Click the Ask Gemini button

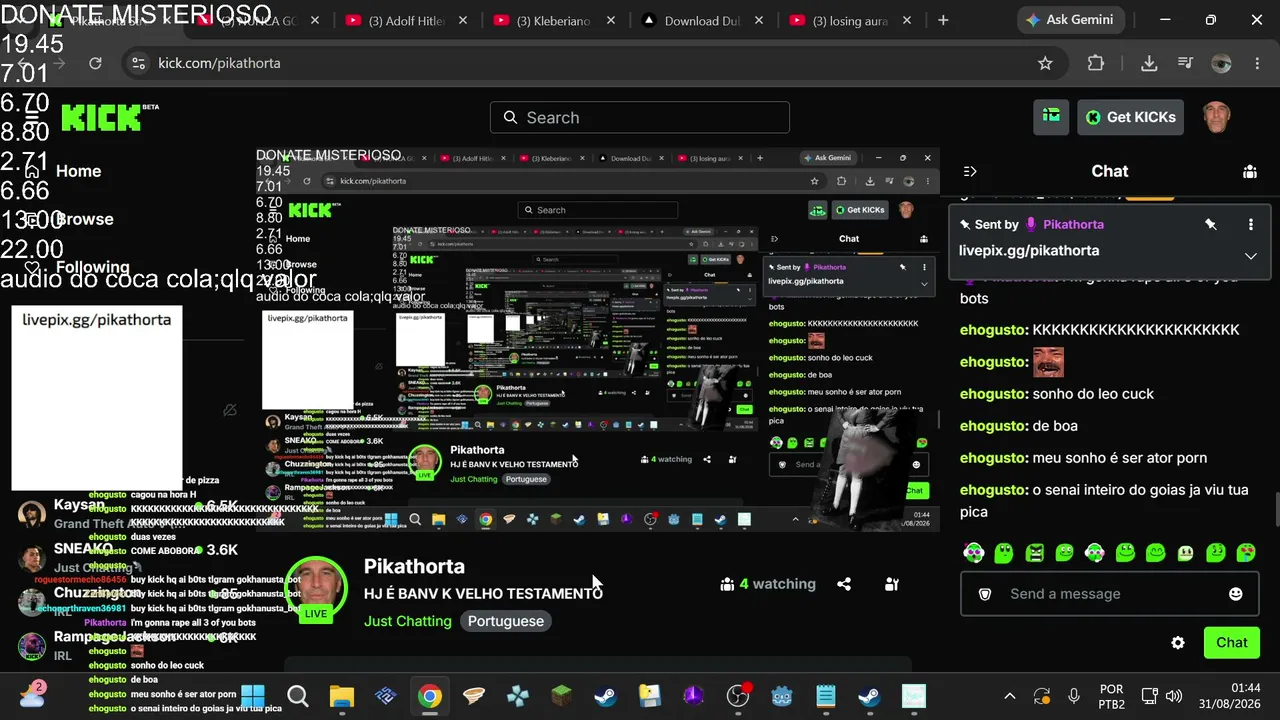1071,20
